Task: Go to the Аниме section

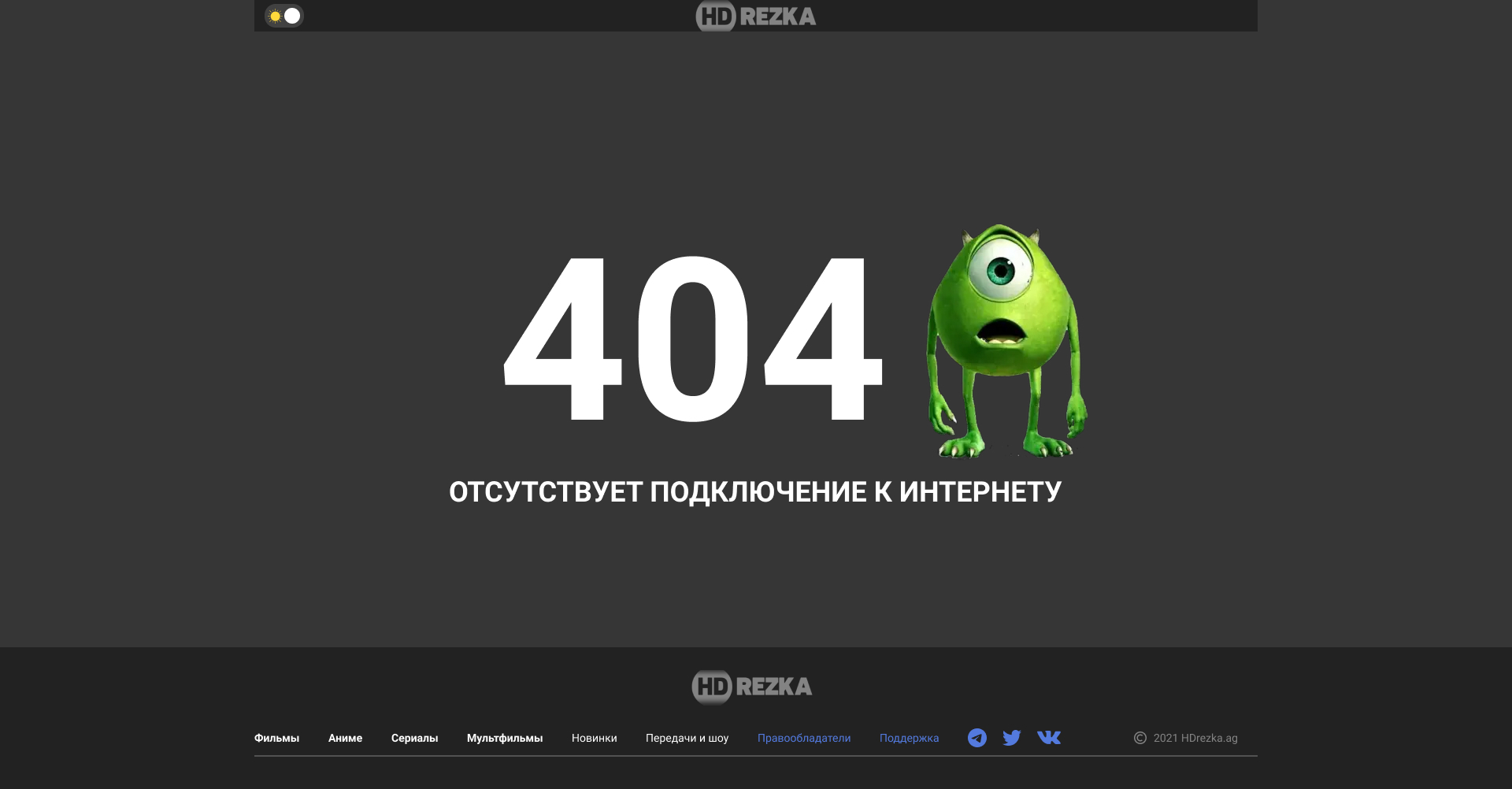Action: [345, 738]
